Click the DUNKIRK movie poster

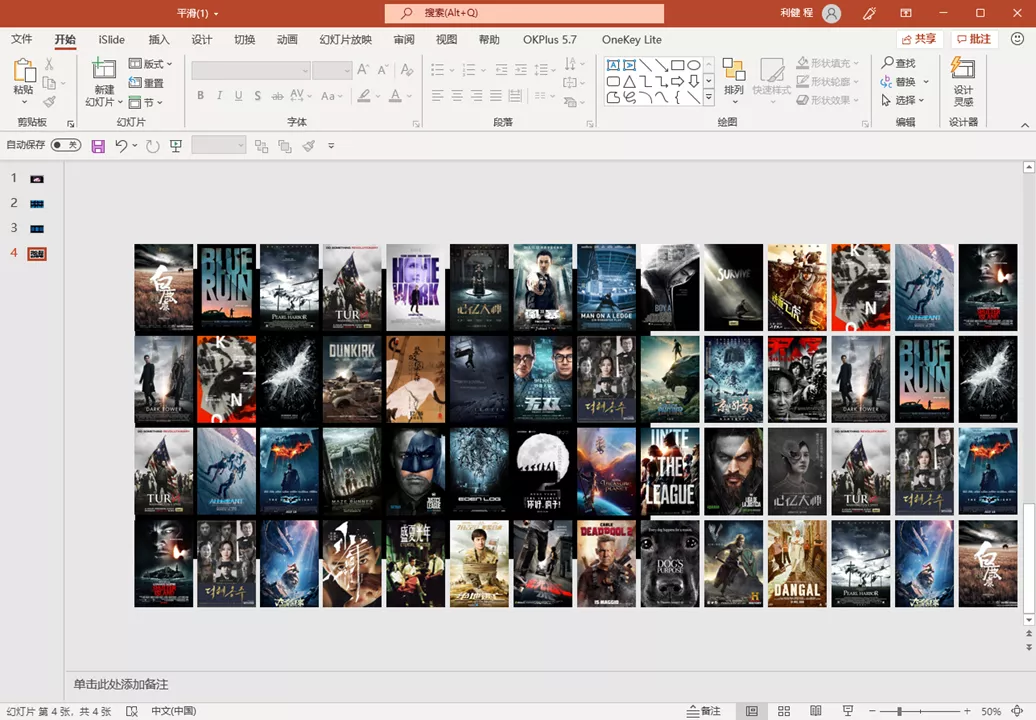(352, 379)
